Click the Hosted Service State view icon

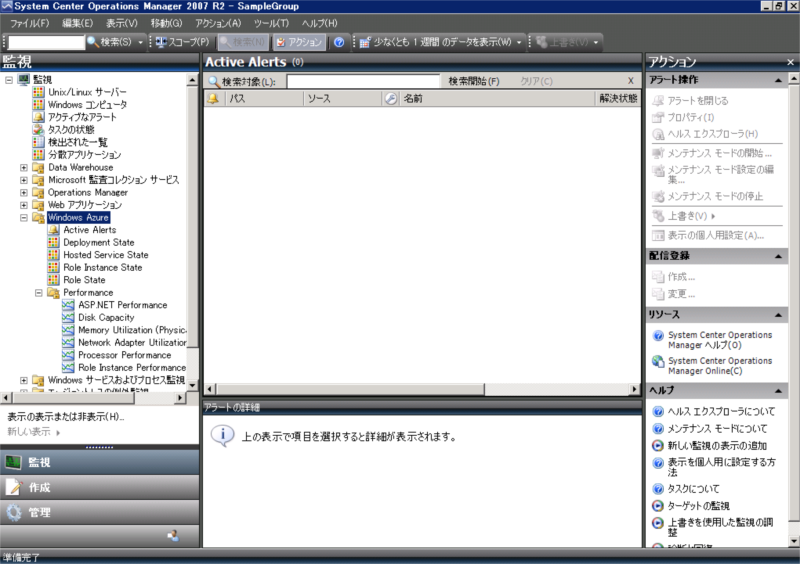point(54,255)
